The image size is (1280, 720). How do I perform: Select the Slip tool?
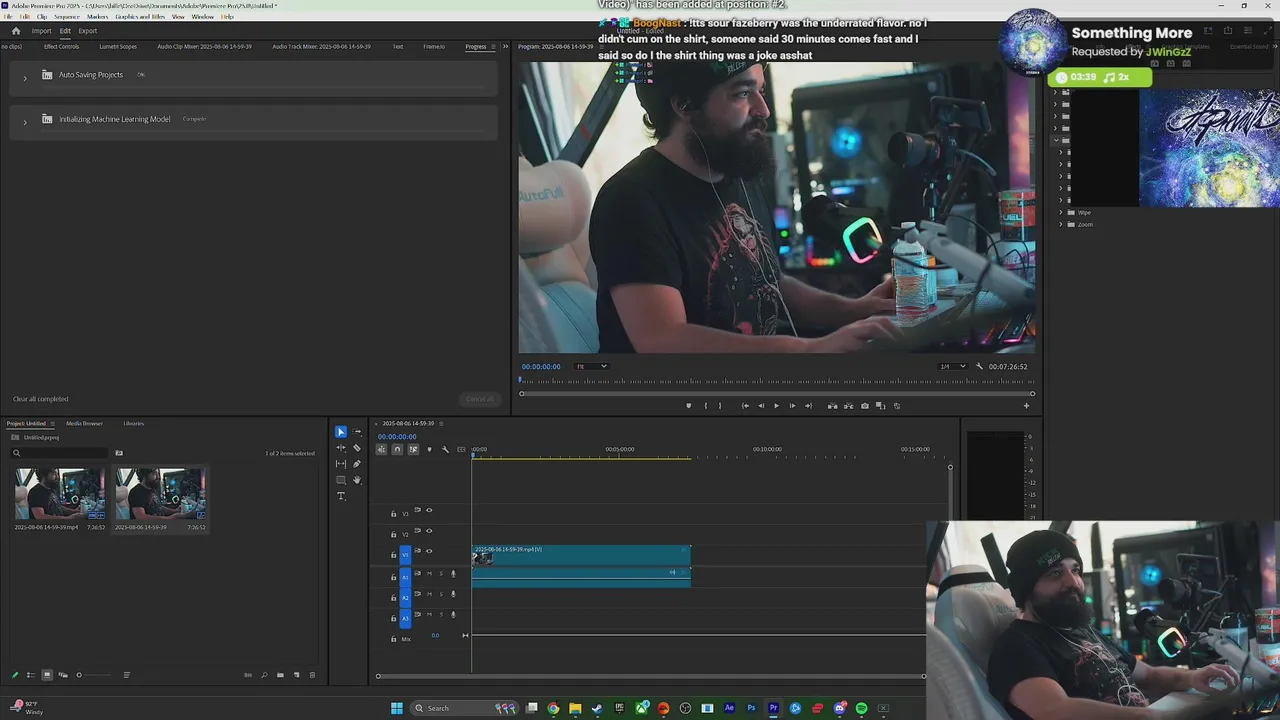click(341, 464)
